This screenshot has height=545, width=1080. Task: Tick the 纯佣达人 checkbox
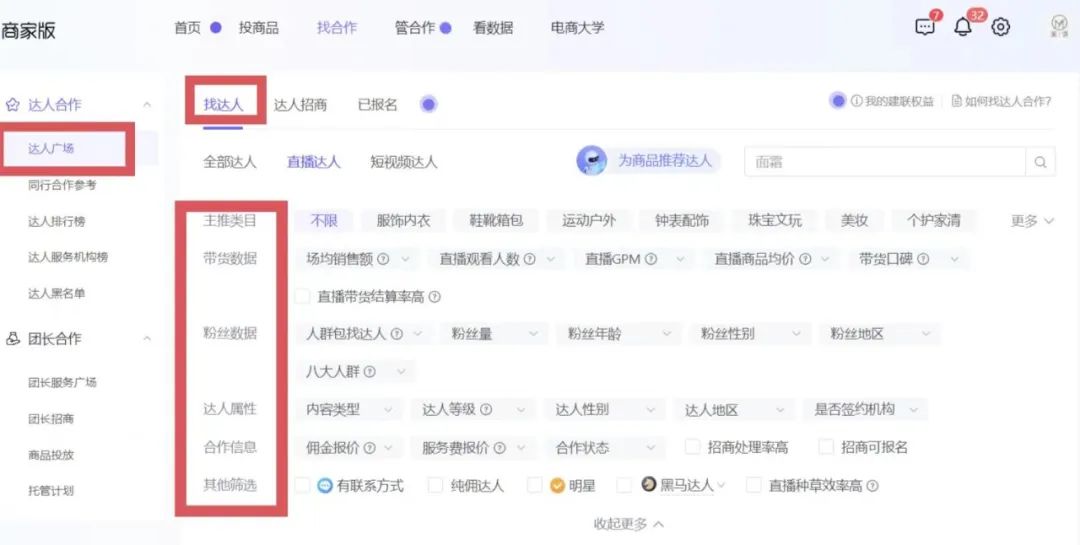[435, 485]
